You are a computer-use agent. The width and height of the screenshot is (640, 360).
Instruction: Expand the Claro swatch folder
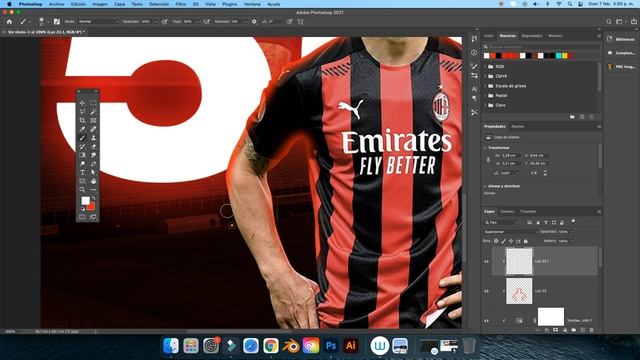[486, 105]
